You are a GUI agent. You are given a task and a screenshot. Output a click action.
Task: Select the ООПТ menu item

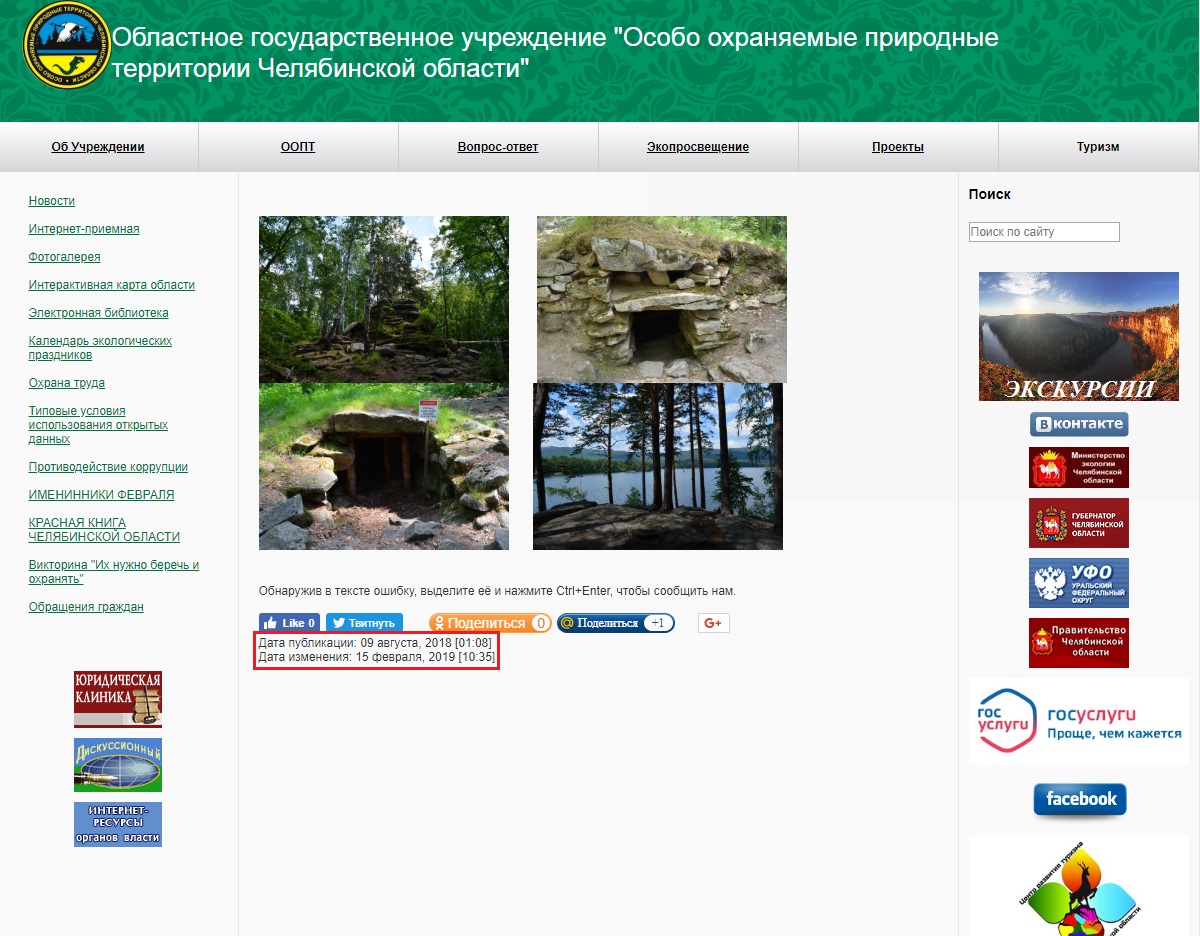tap(298, 147)
